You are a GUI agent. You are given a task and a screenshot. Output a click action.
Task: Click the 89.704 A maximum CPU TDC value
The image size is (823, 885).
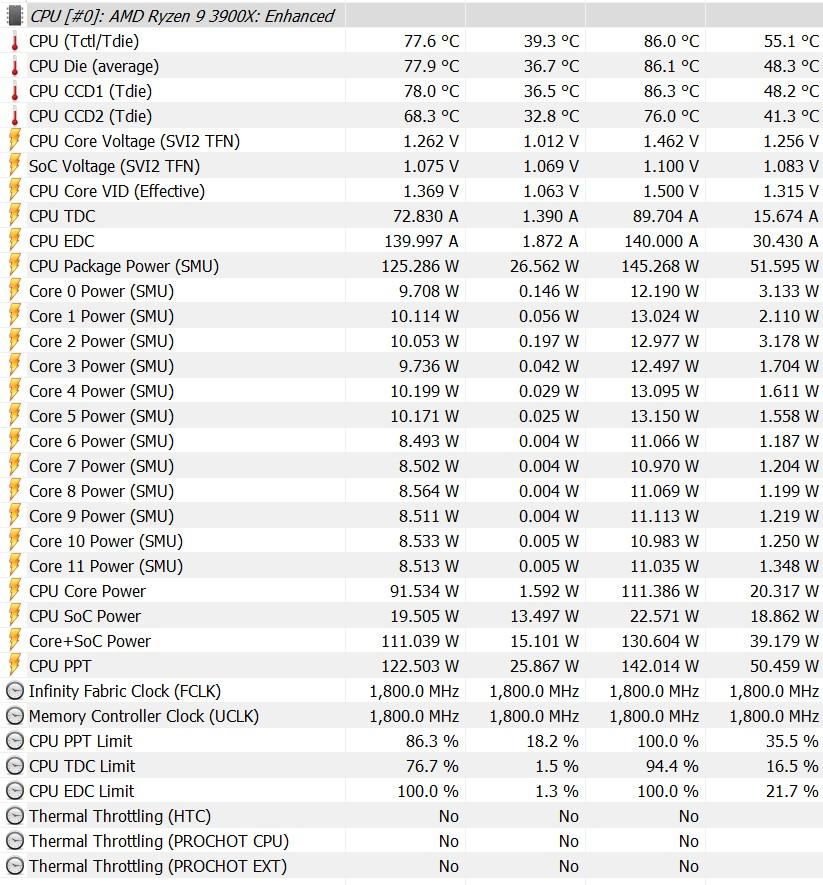click(665, 216)
